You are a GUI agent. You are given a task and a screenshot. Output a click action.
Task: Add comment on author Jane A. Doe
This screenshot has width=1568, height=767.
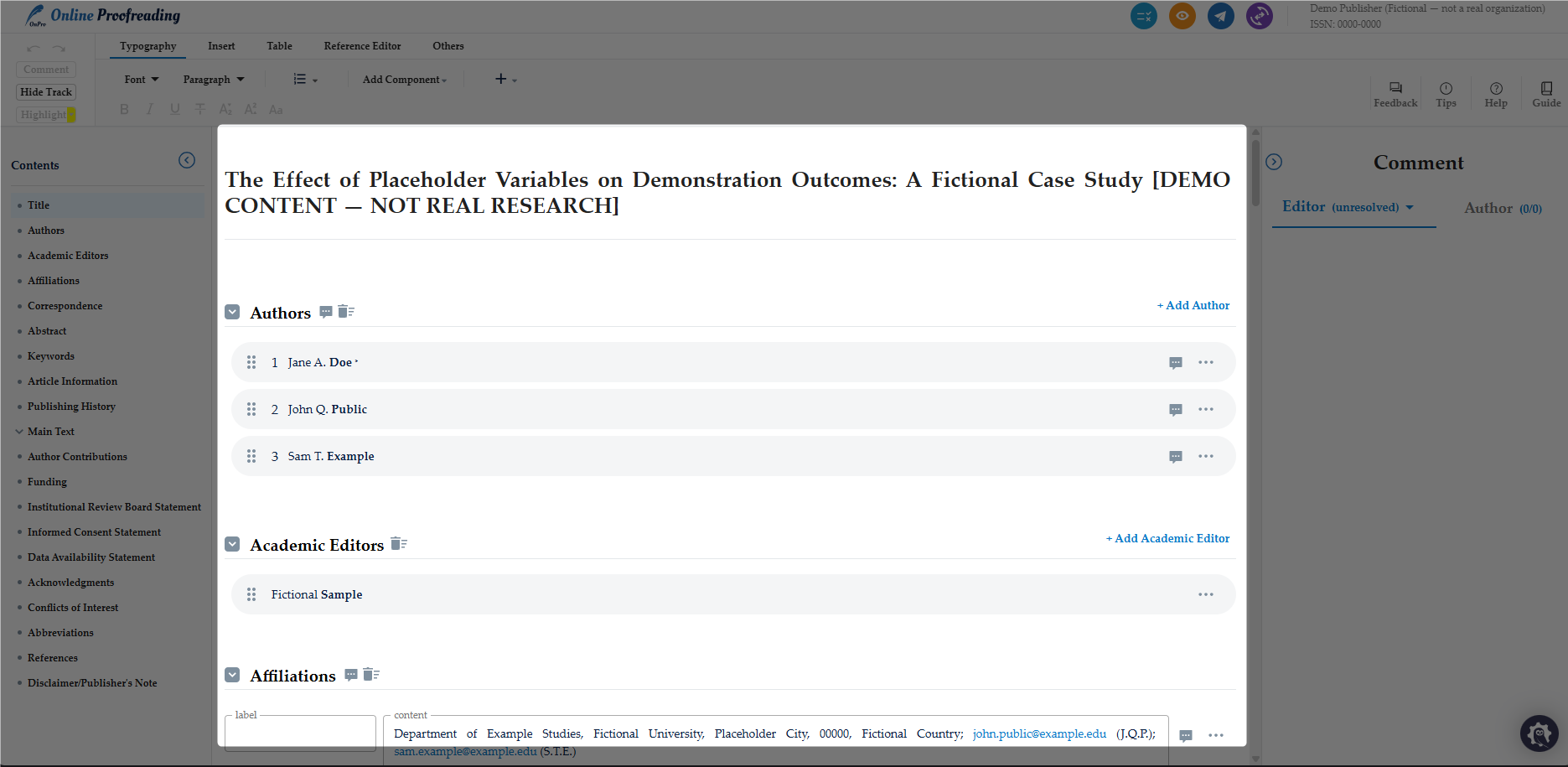tap(1176, 363)
